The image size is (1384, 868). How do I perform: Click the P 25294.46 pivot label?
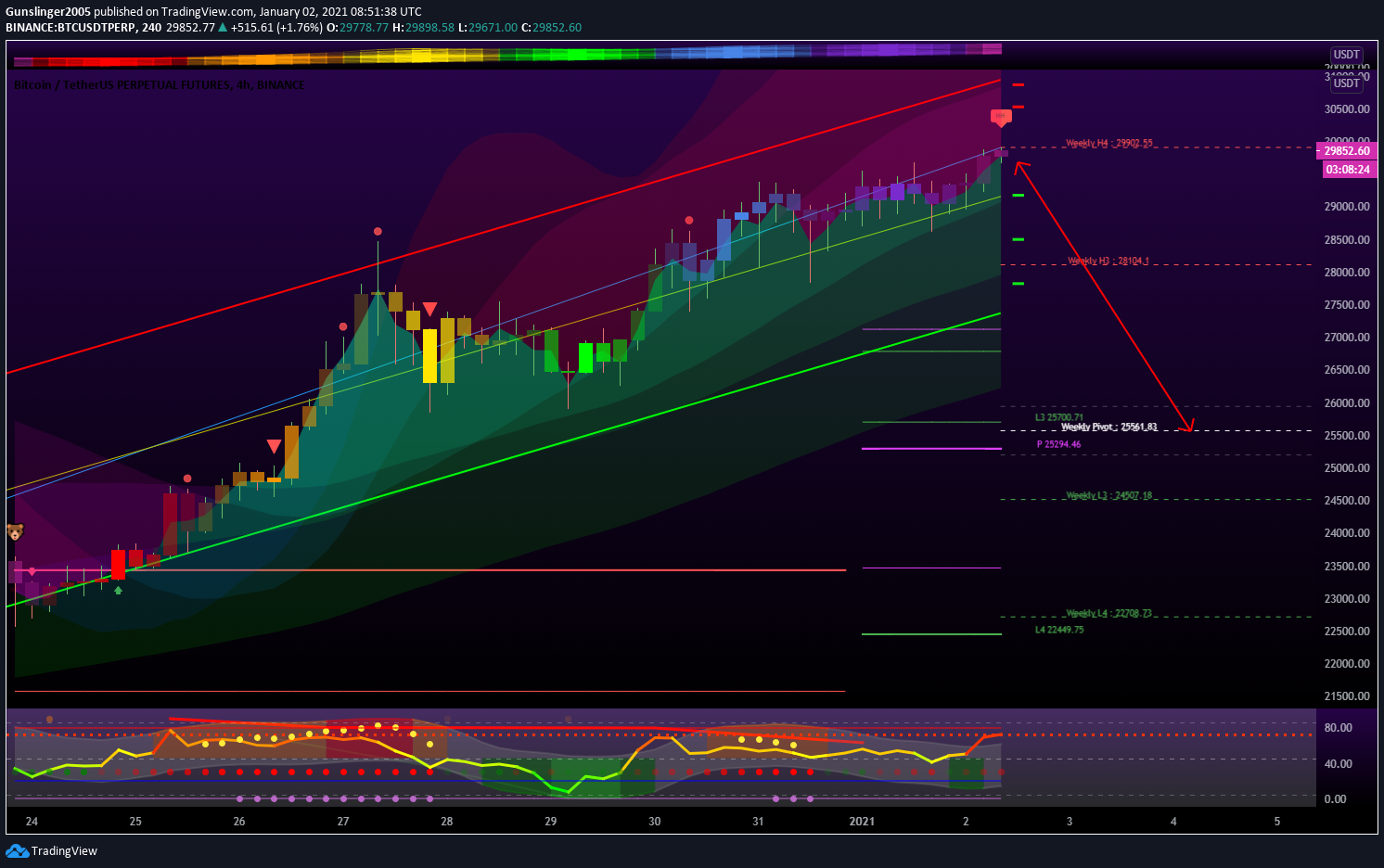coord(1058,445)
